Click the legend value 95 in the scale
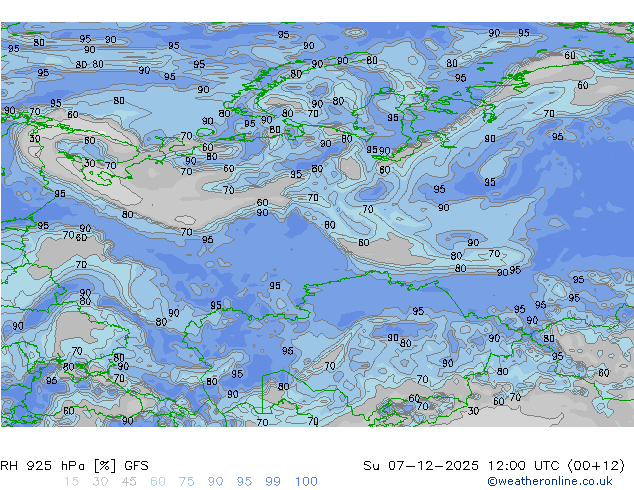This screenshot has height=490, width=634. (x=244, y=482)
